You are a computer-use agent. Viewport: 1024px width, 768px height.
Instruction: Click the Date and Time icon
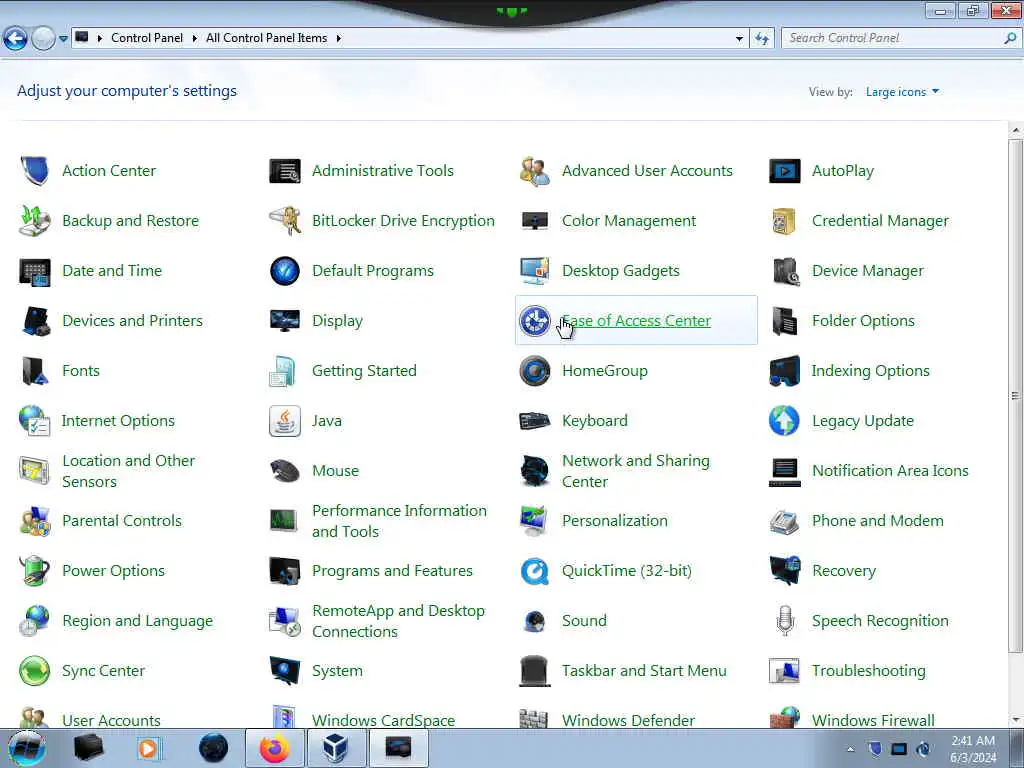[35, 271]
